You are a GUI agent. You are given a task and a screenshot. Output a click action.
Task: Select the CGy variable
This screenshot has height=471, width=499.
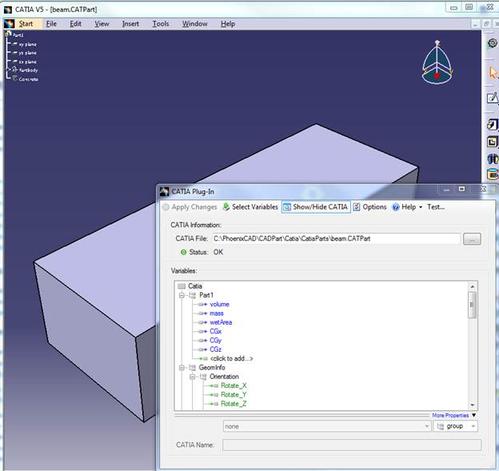tap(216, 340)
